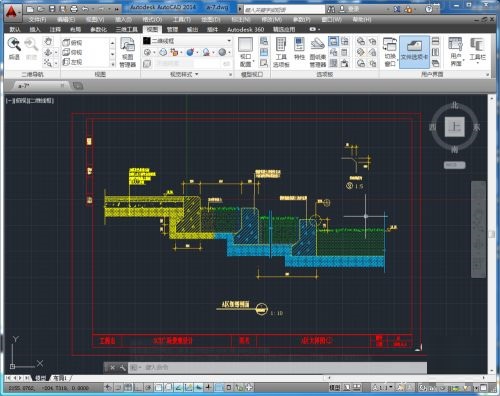Image resolution: width=500 pixels, height=396 pixels.
Task: Expand the 视觉样式 panel title arrow
Action: click(x=197, y=74)
